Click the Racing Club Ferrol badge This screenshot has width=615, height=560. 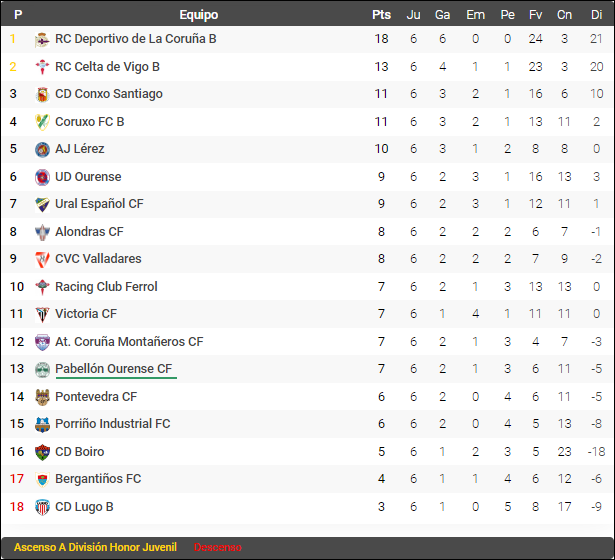point(42,287)
